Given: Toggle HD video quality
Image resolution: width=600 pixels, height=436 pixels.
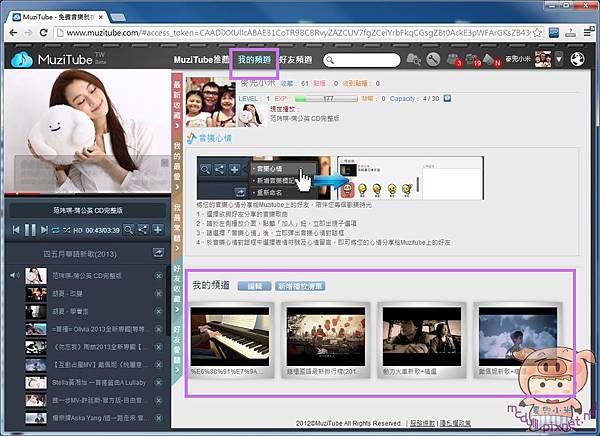Looking at the screenshot, I should (x=78, y=230).
